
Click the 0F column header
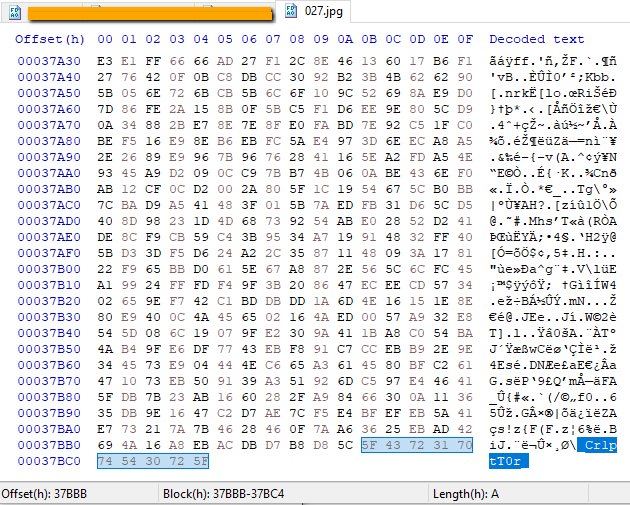(x=465, y=39)
